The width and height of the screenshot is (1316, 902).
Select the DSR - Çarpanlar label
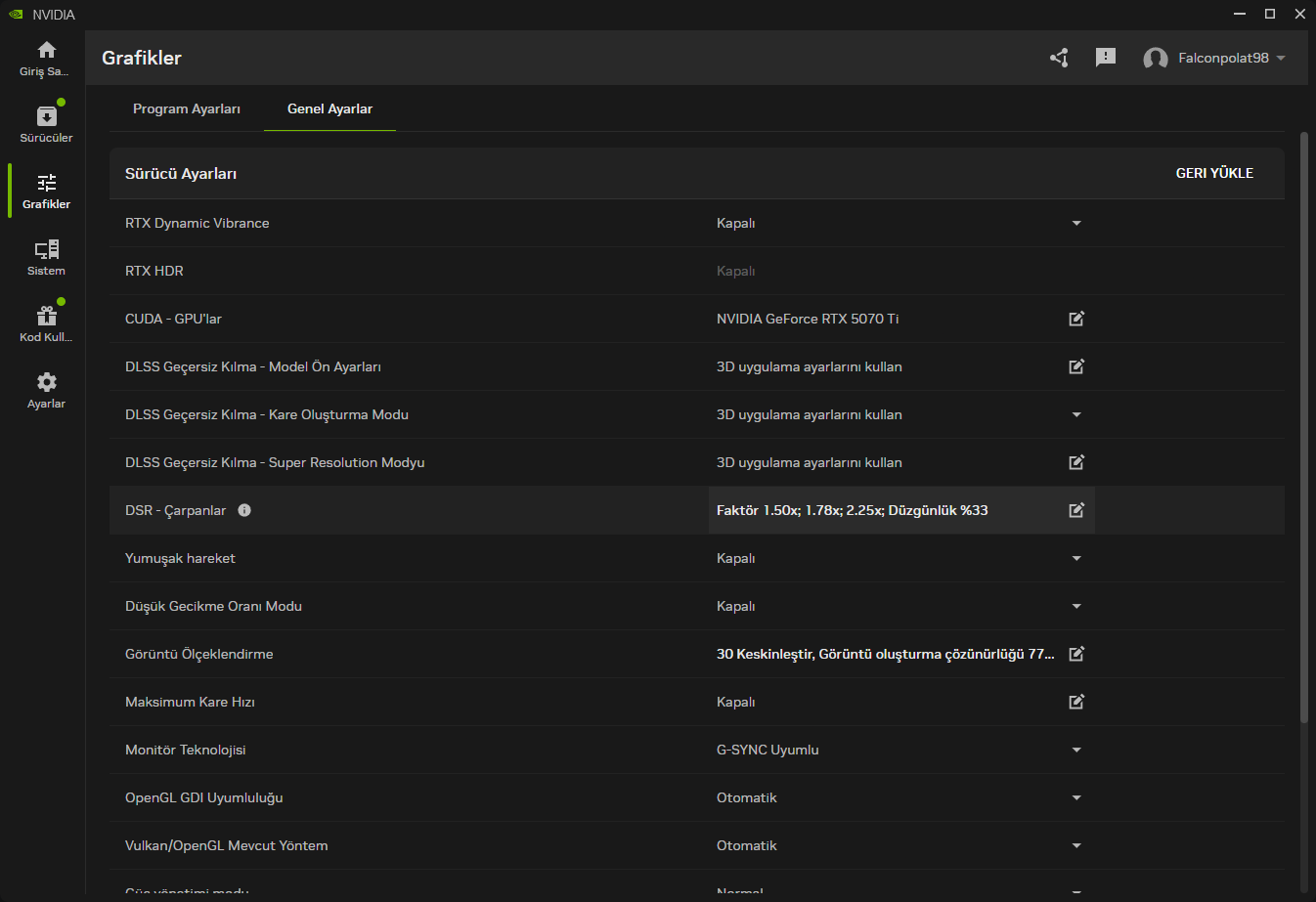pos(176,510)
